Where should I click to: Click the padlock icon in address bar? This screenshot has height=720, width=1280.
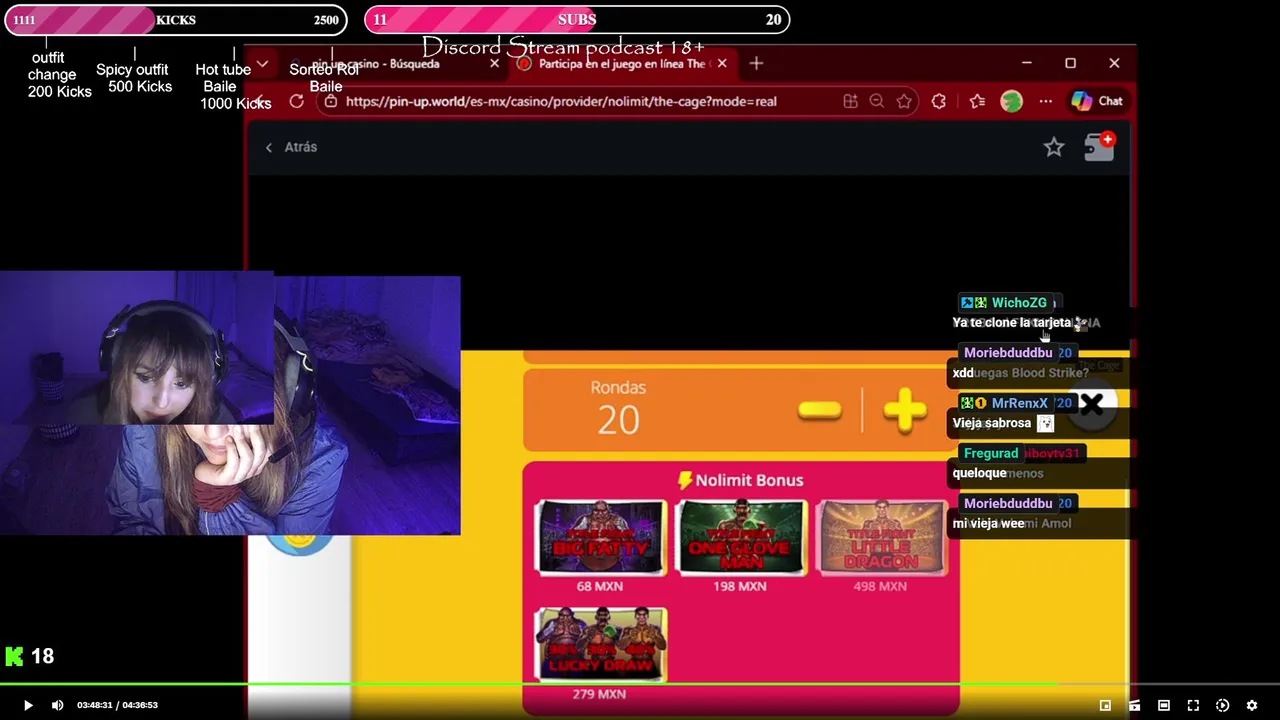tap(330, 101)
